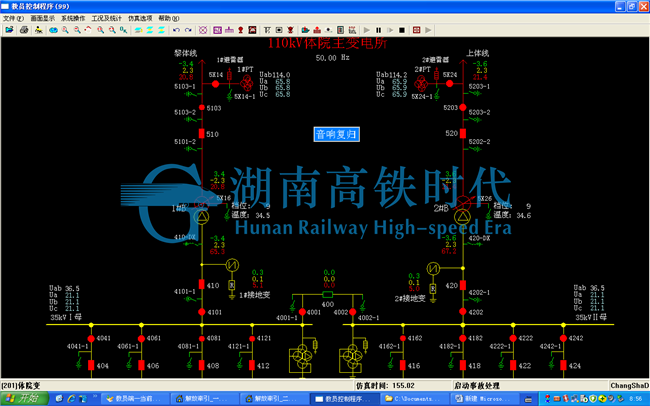Viewport: 650px width, 406px height.
Task: Toggle circuit breaker 510
Action: click(x=201, y=134)
